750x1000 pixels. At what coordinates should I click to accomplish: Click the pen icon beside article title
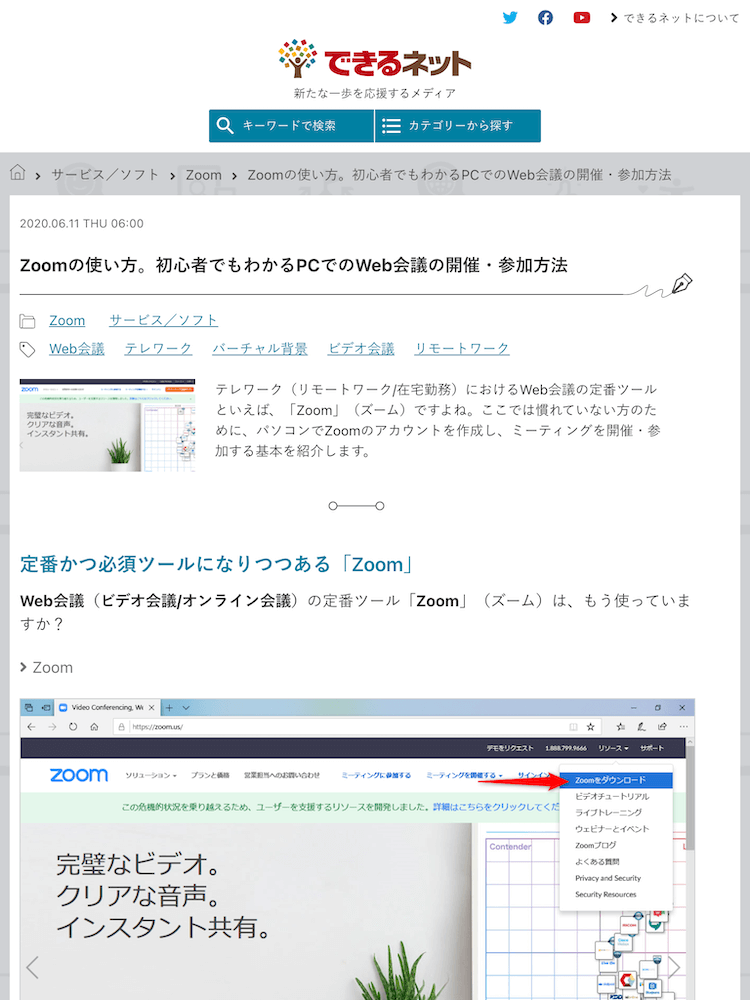[x=683, y=283]
